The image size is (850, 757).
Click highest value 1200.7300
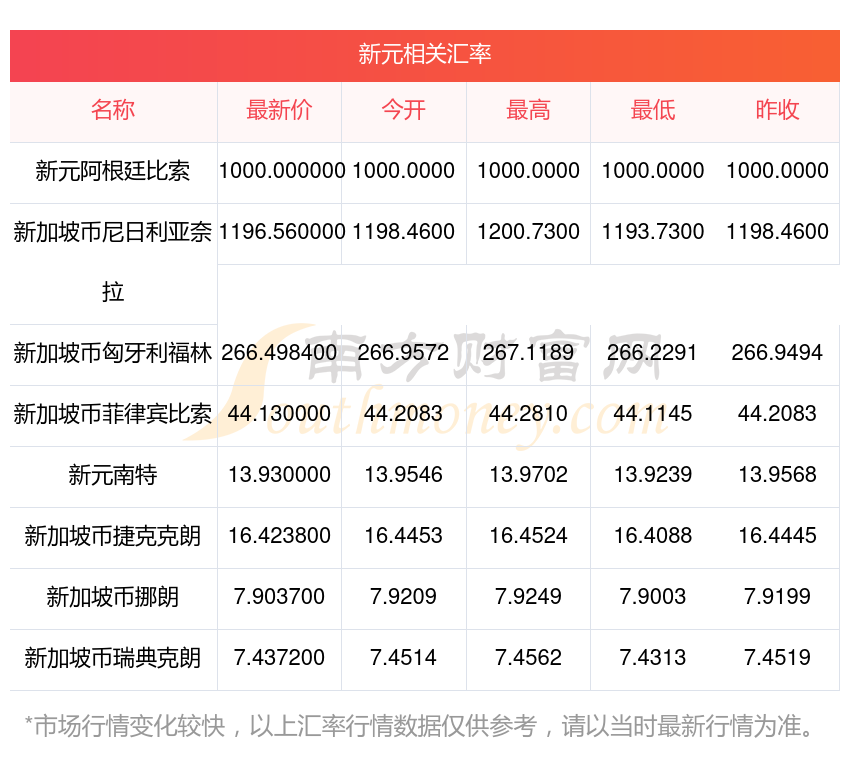[x=529, y=232]
